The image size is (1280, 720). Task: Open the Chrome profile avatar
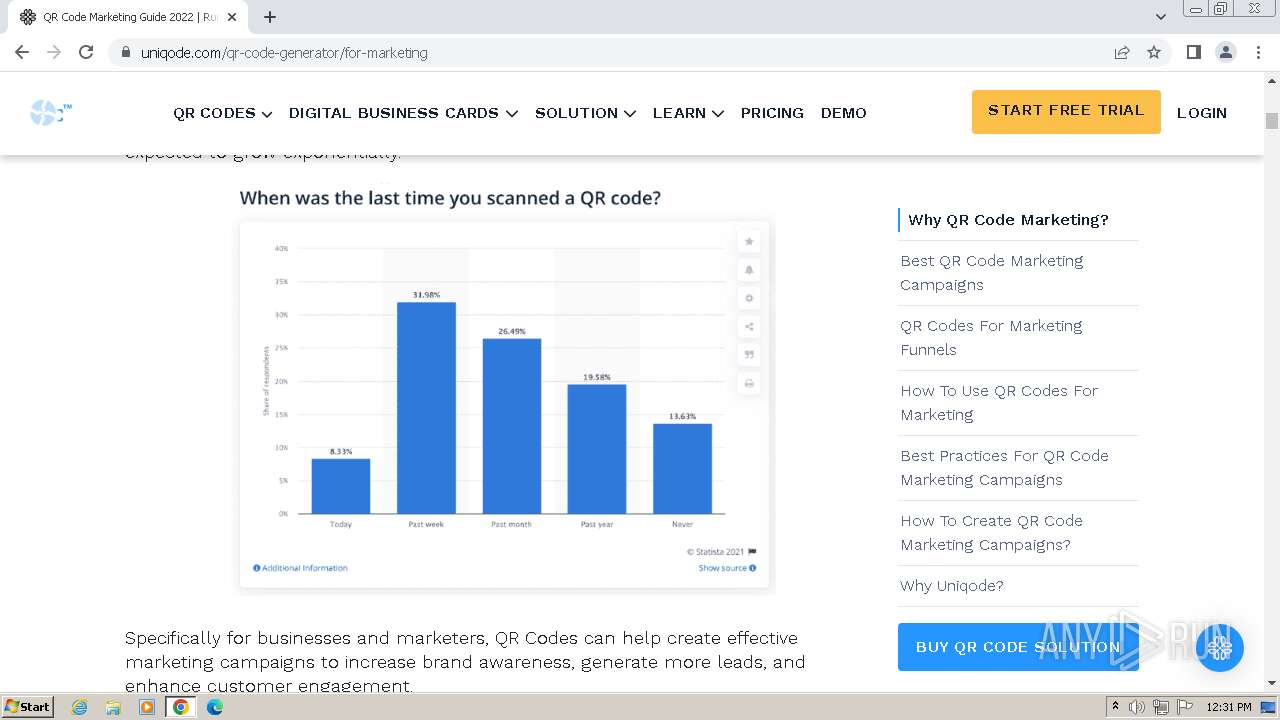[x=1225, y=52]
